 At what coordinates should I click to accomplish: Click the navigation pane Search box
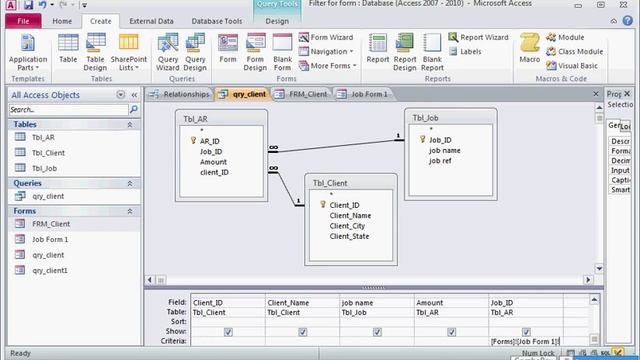point(69,109)
